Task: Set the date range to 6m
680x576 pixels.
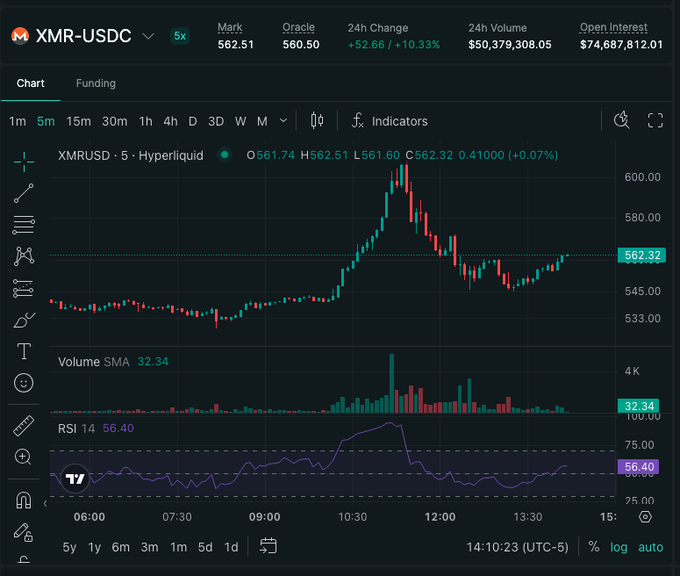Action: (121, 547)
